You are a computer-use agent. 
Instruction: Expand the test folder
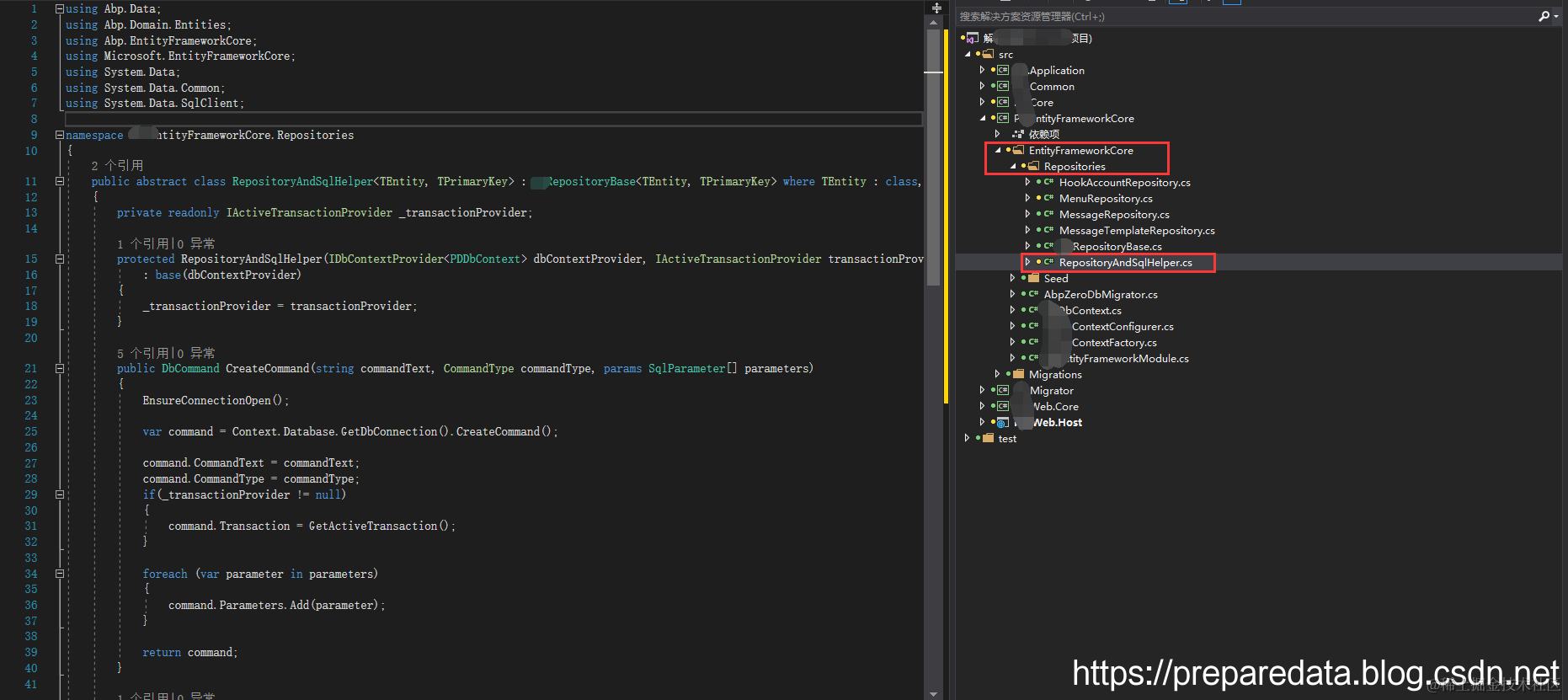click(x=967, y=438)
